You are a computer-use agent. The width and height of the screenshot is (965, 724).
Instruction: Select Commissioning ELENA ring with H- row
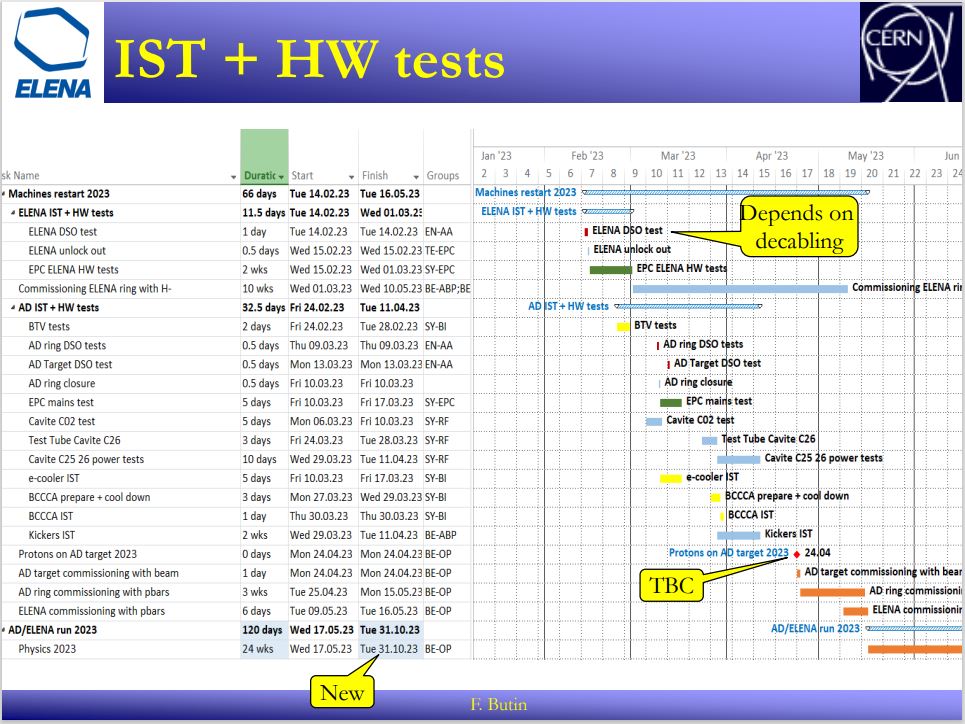coord(237,289)
